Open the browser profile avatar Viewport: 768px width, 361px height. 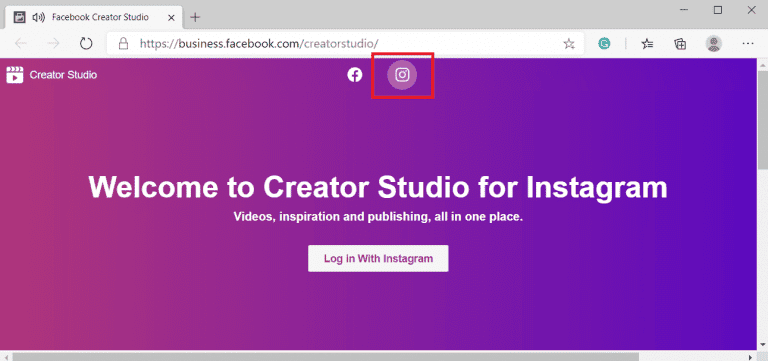(714, 44)
